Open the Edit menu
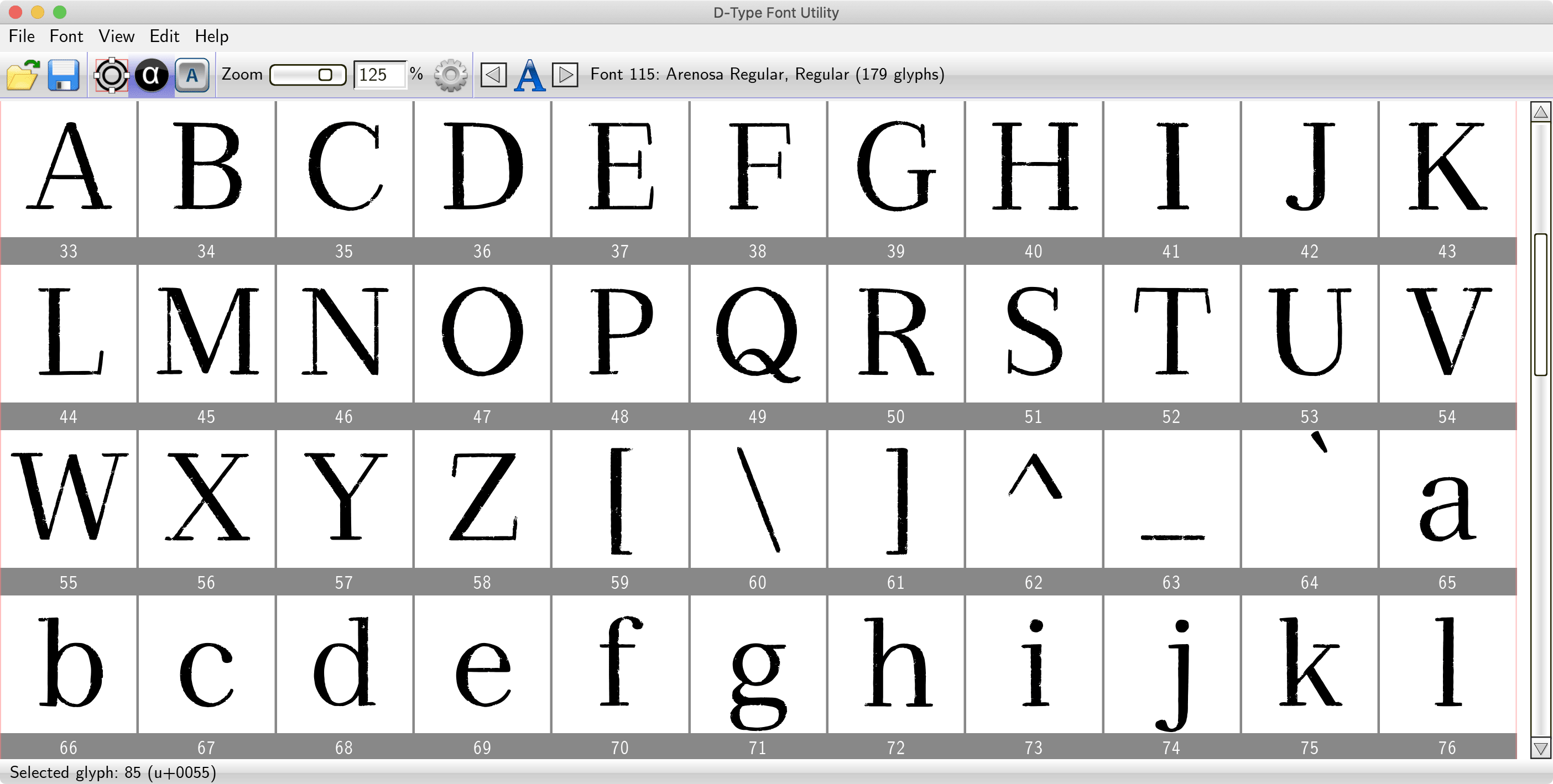The height and width of the screenshot is (784, 1553). [165, 36]
